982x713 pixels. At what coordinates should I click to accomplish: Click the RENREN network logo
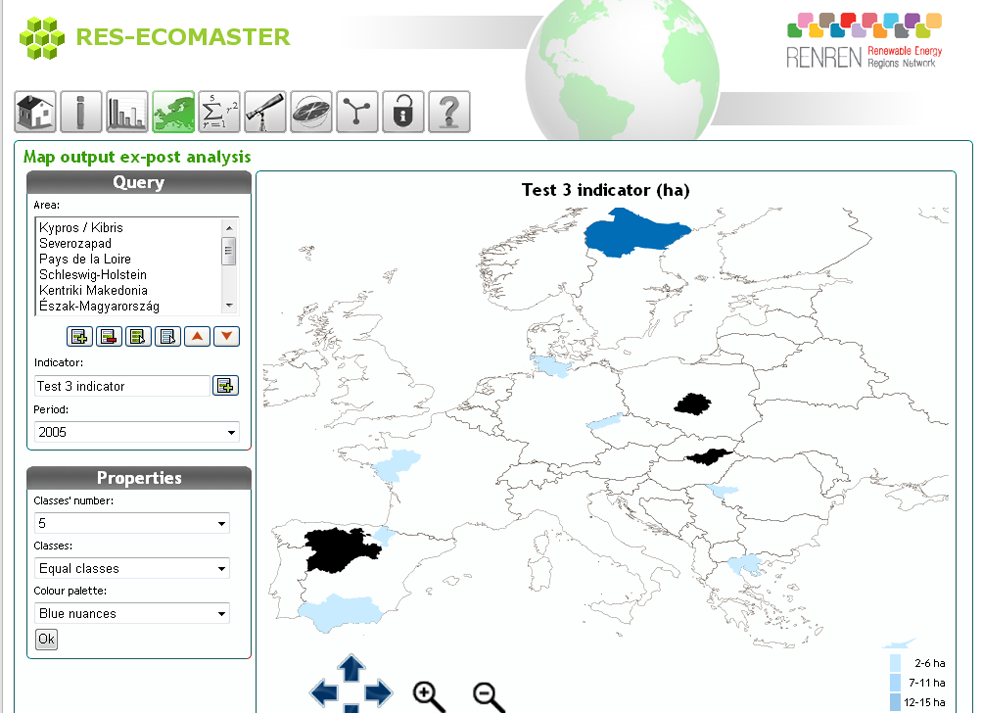(x=864, y=41)
